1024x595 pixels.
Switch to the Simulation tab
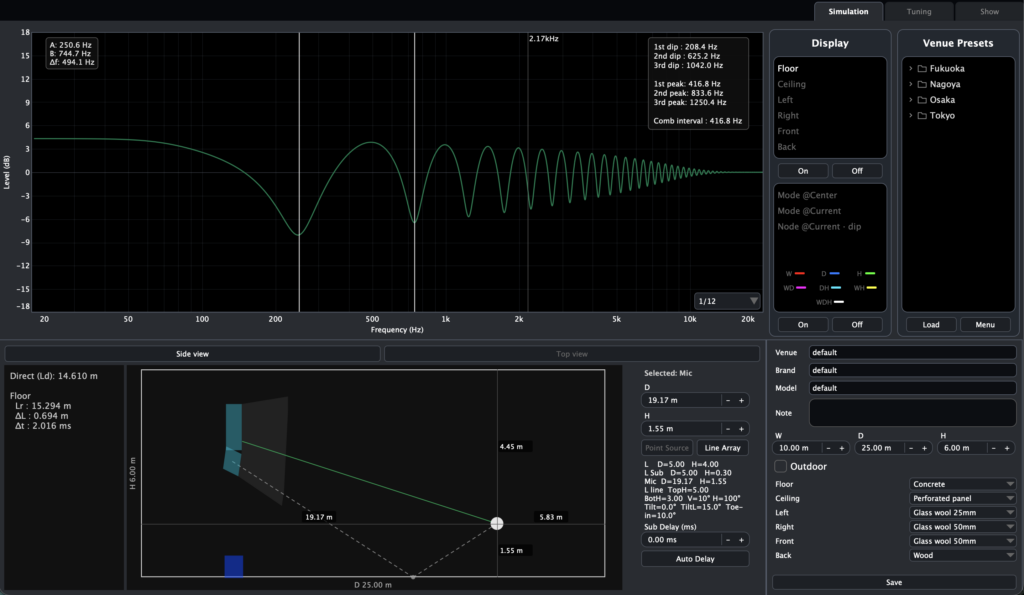pos(848,12)
